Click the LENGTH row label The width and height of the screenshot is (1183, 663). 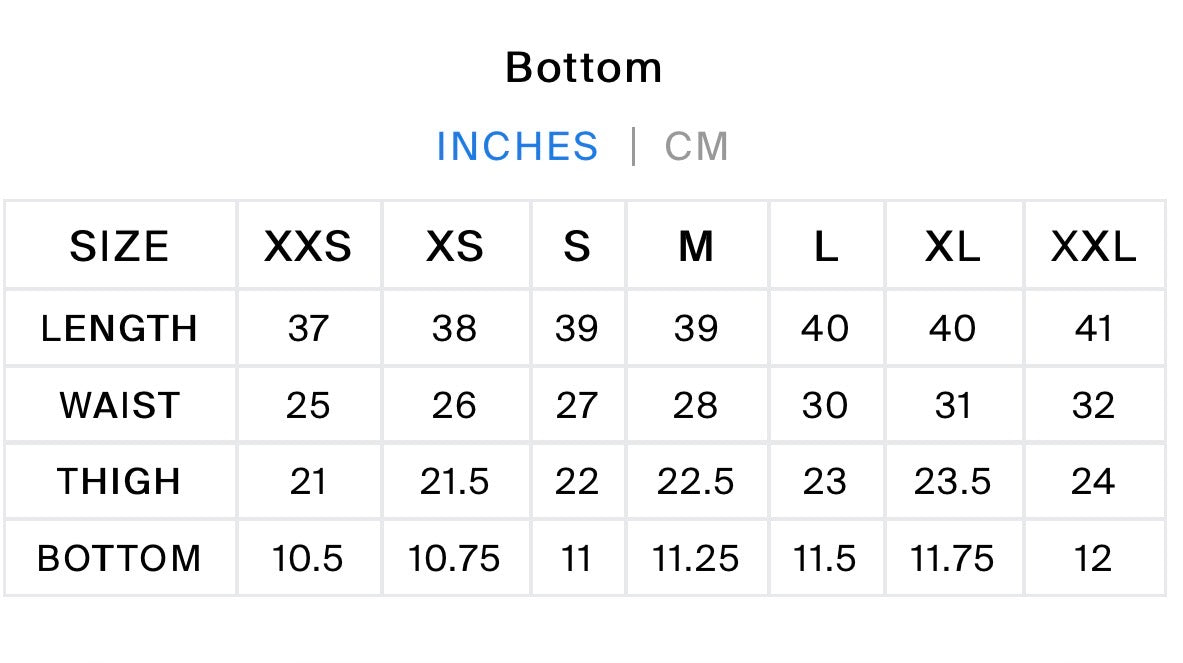[x=119, y=329]
